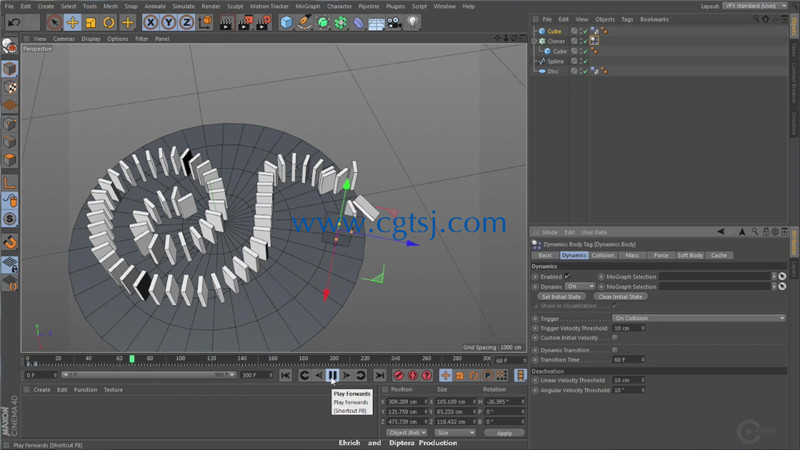Go to end of animation
The width and height of the screenshot is (800, 450).
pyautogui.click(x=380, y=376)
